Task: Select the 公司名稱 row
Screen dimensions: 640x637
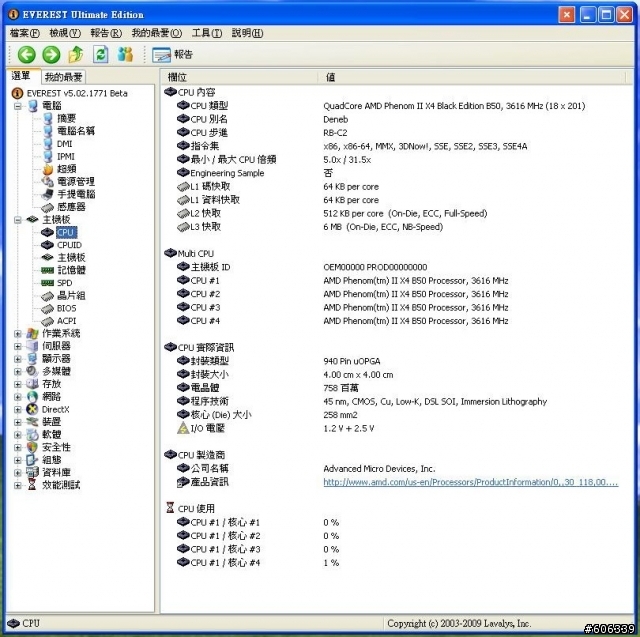Action: [x=397, y=468]
